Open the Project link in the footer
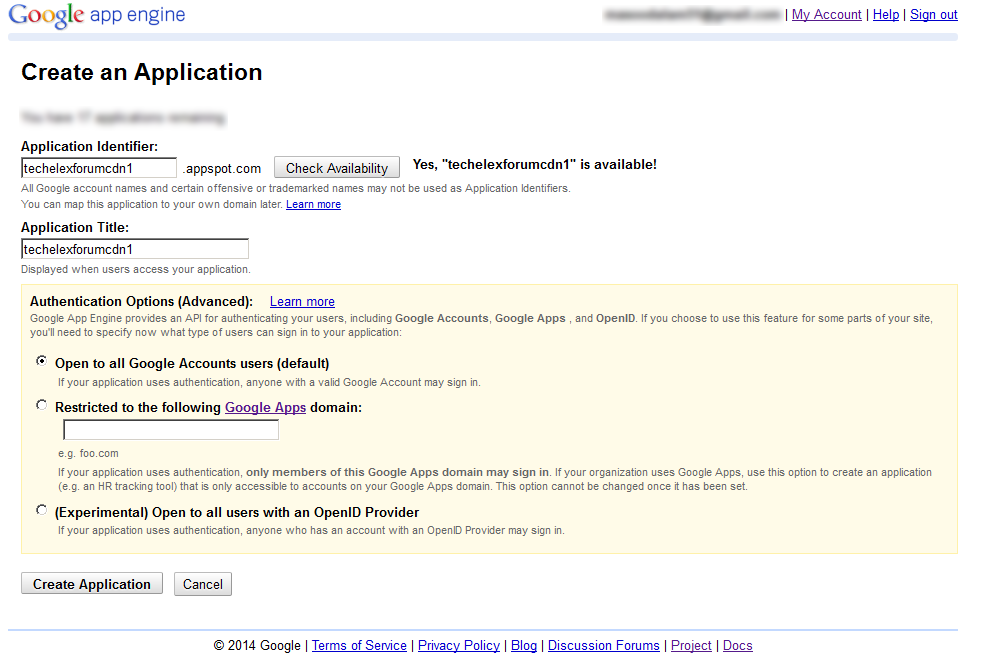The image size is (983, 665). pos(691,645)
